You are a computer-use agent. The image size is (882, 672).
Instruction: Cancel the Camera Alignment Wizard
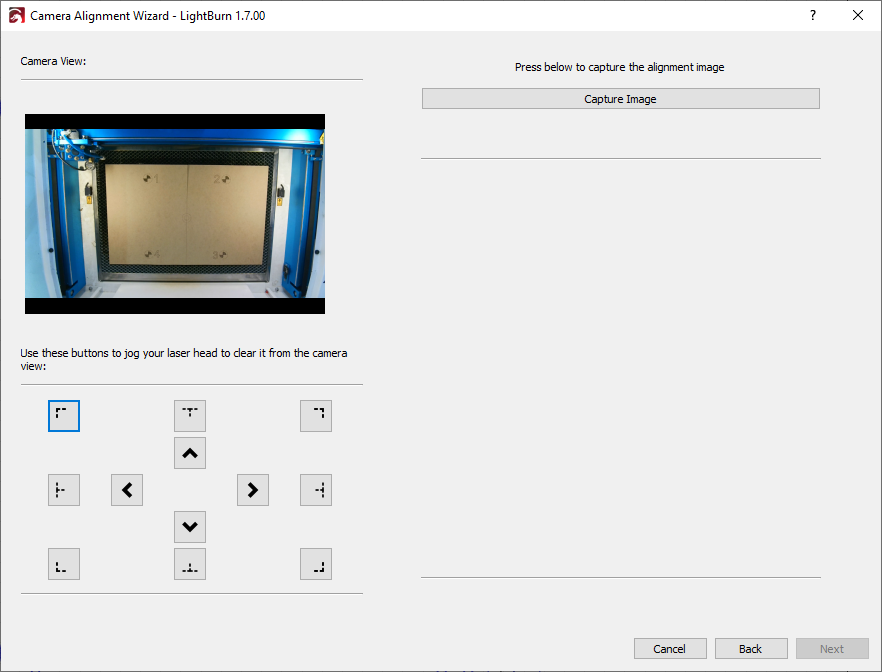click(670, 649)
